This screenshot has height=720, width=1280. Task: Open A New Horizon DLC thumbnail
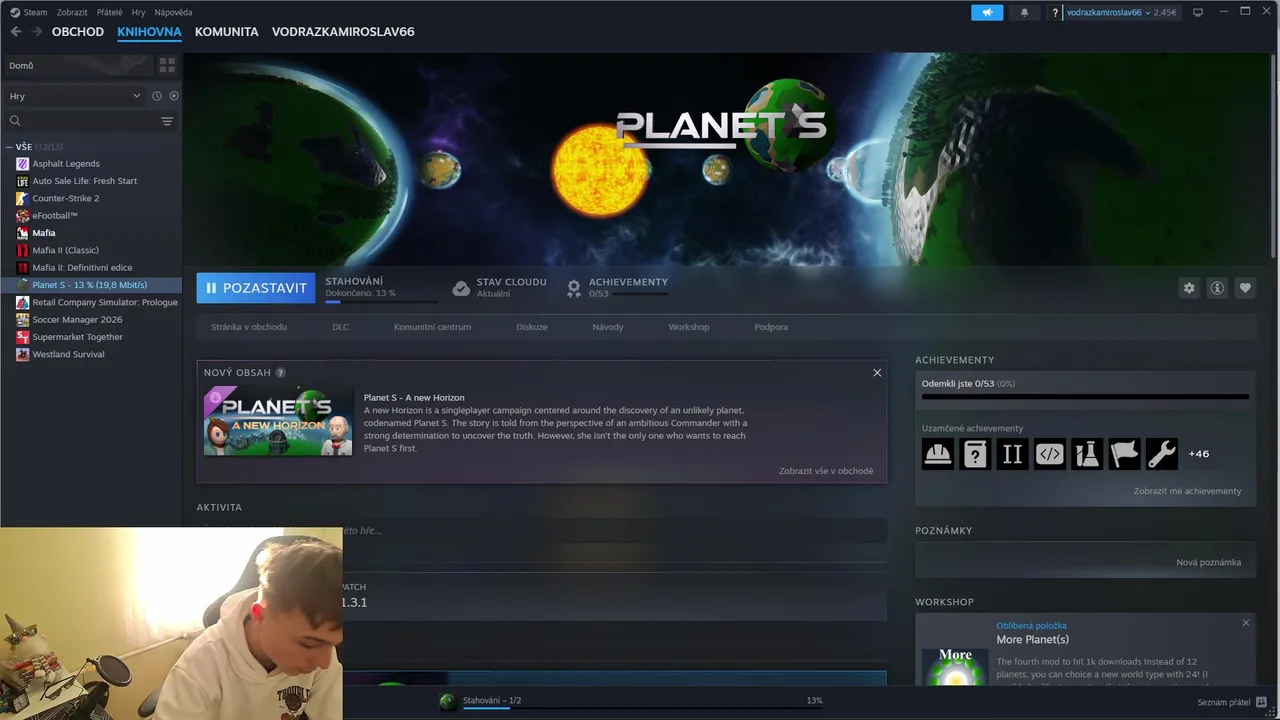click(x=278, y=421)
